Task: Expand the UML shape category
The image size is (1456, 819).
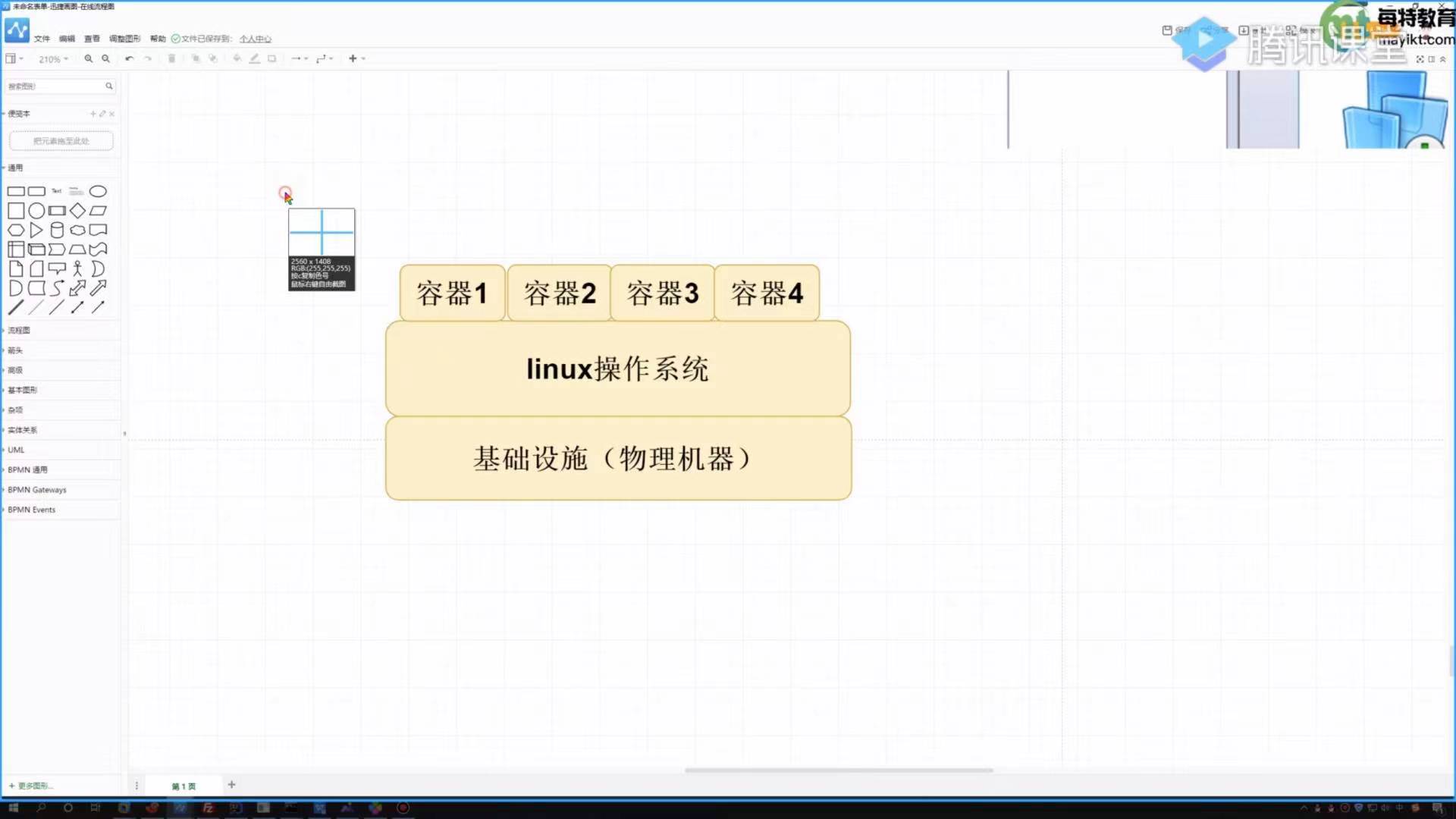Action: [x=16, y=450]
